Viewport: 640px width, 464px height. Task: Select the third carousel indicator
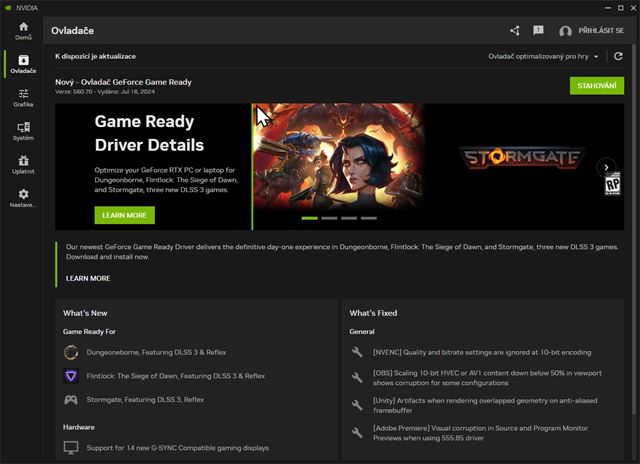pos(349,218)
